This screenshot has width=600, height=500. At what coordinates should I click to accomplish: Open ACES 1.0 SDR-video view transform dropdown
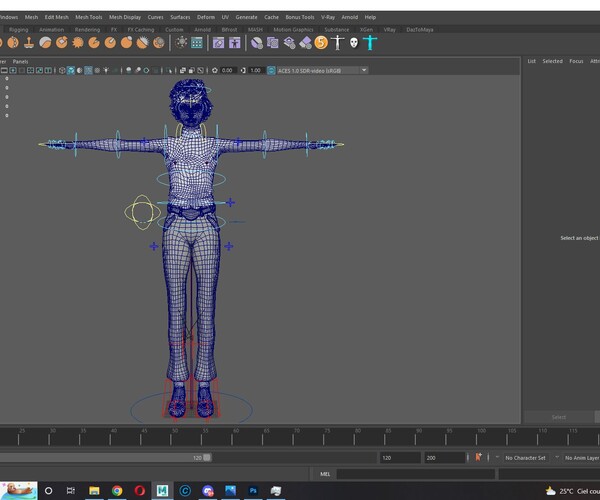(322, 70)
